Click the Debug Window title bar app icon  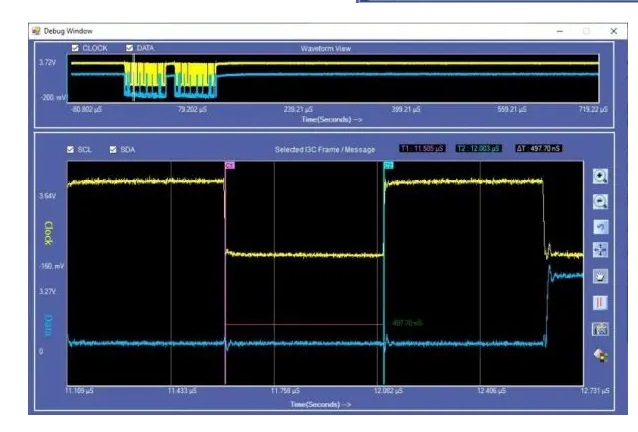click(37, 31)
